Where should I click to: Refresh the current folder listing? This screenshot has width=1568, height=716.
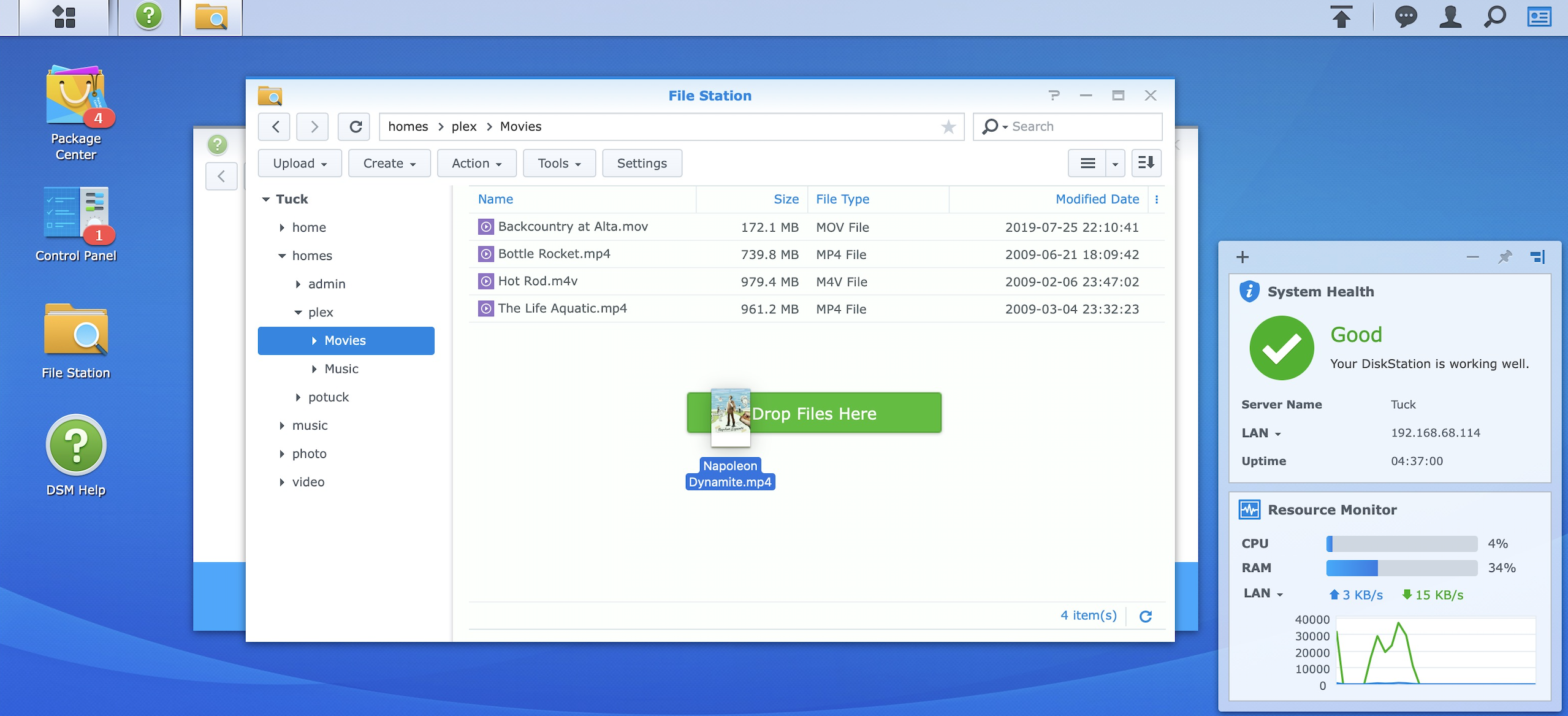point(355,127)
